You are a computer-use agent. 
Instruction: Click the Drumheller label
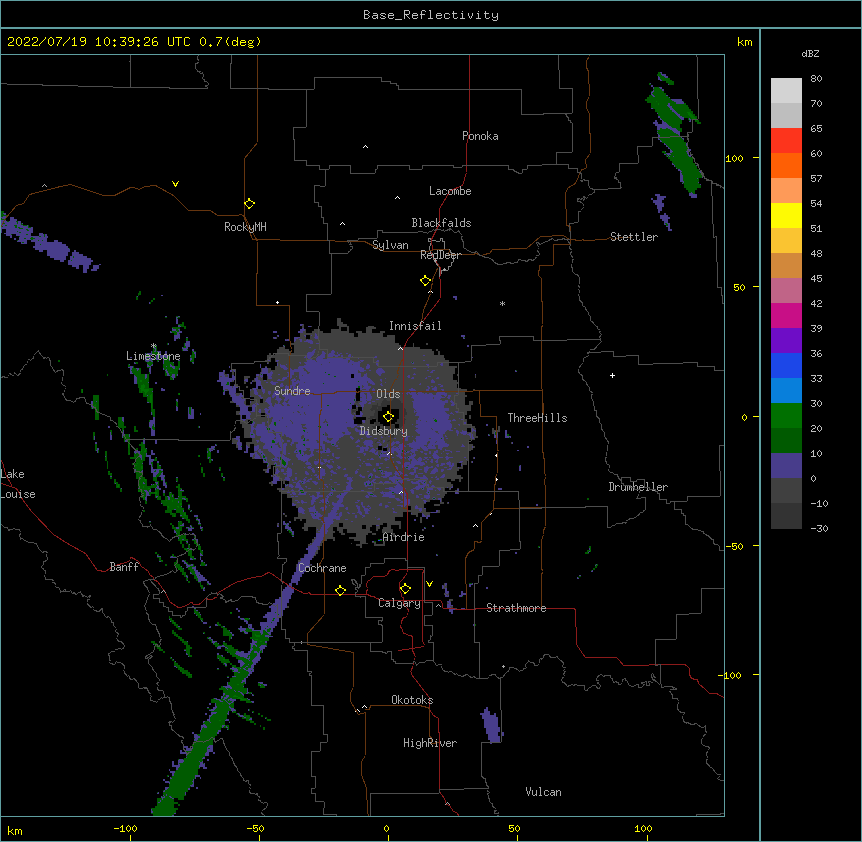[638, 487]
